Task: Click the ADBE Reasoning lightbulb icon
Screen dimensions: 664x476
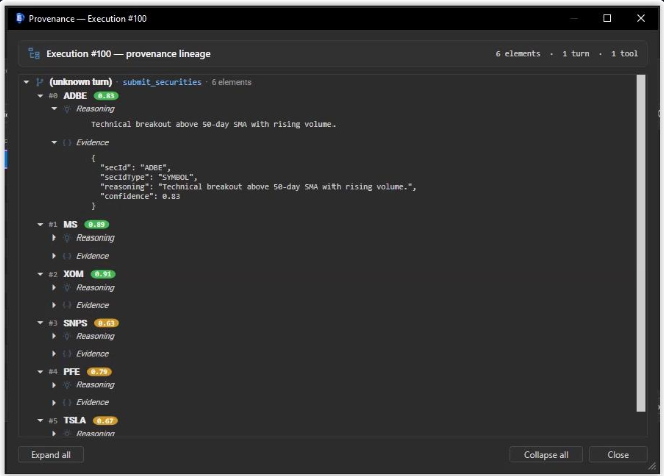Action: coord(67,109)
